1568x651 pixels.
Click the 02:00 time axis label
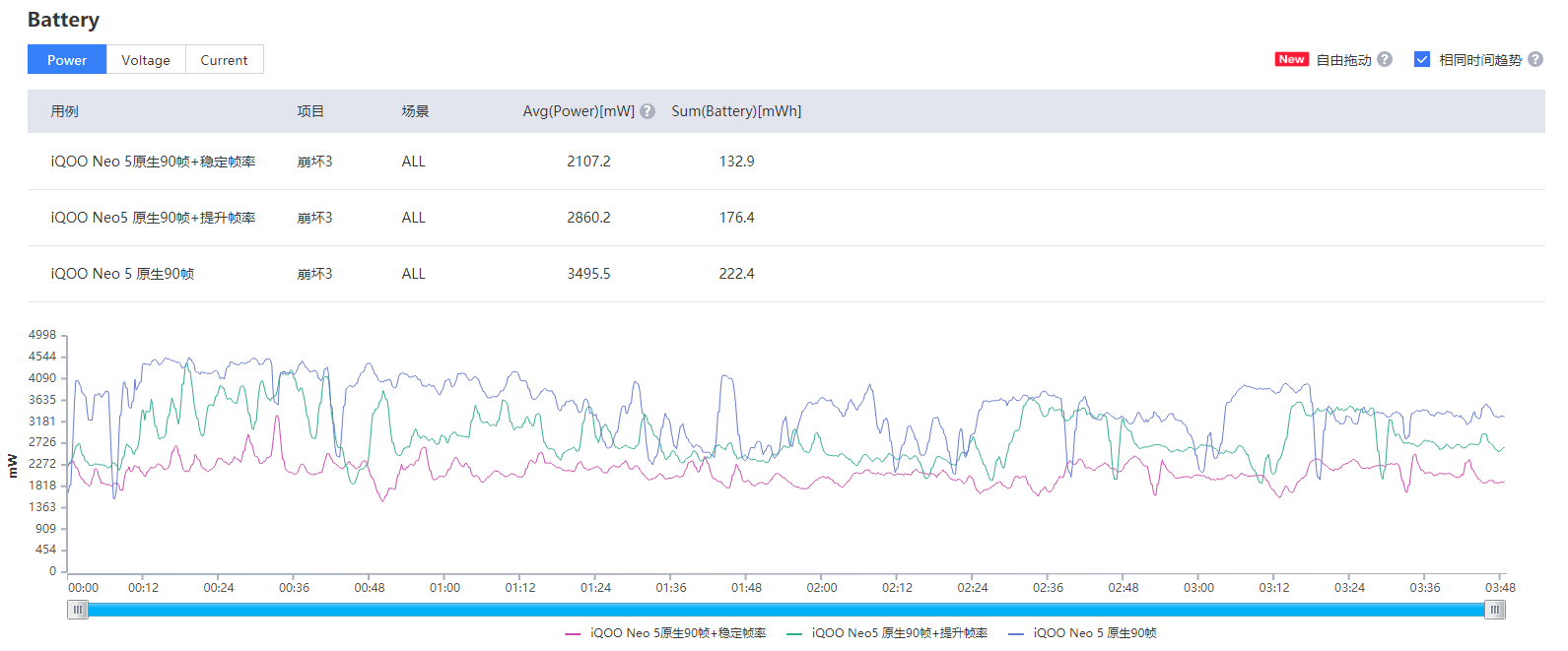tap(822, 588)
